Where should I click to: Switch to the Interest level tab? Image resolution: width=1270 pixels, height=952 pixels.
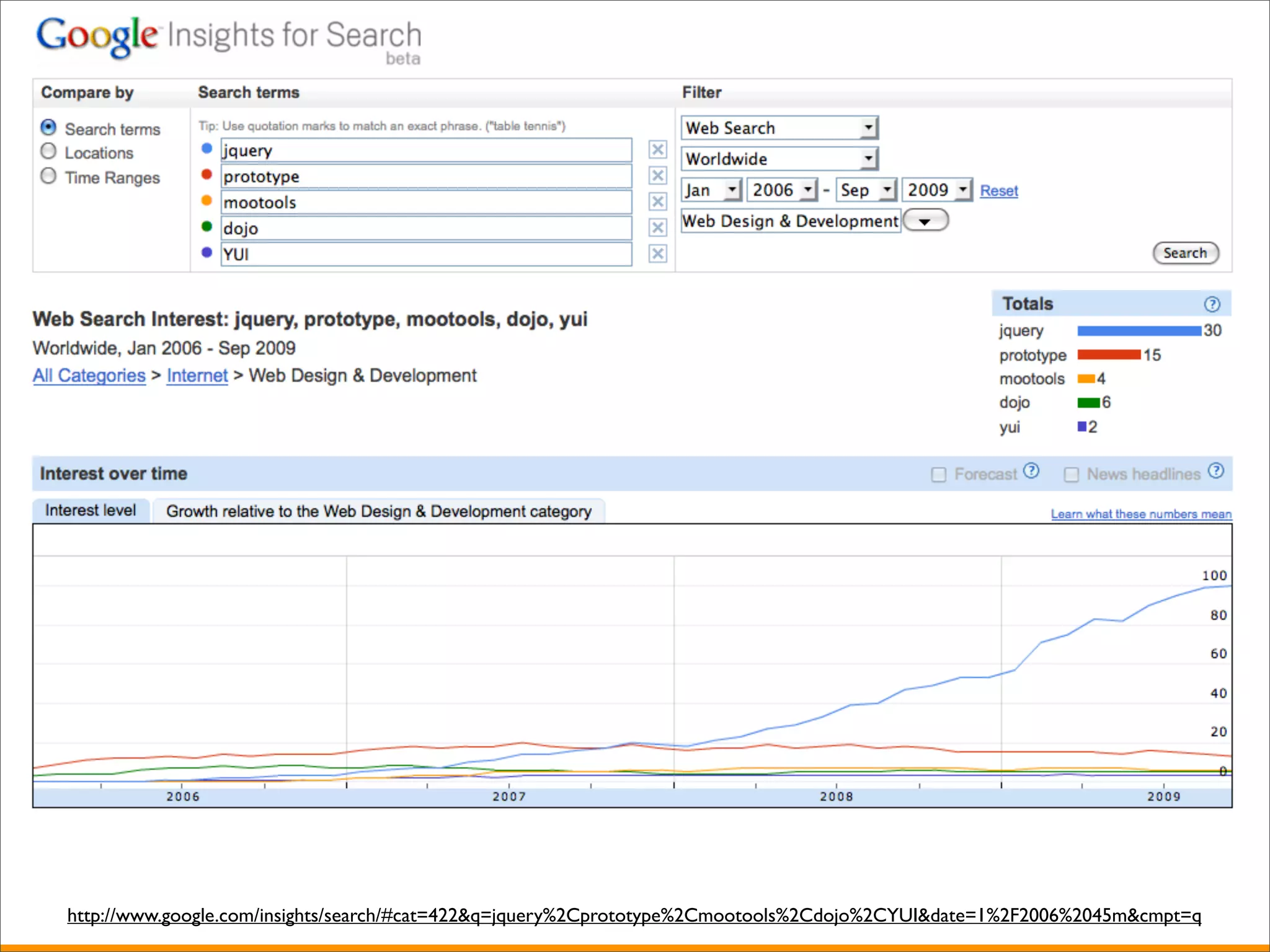pyautogui.click(x=91, y=511)
